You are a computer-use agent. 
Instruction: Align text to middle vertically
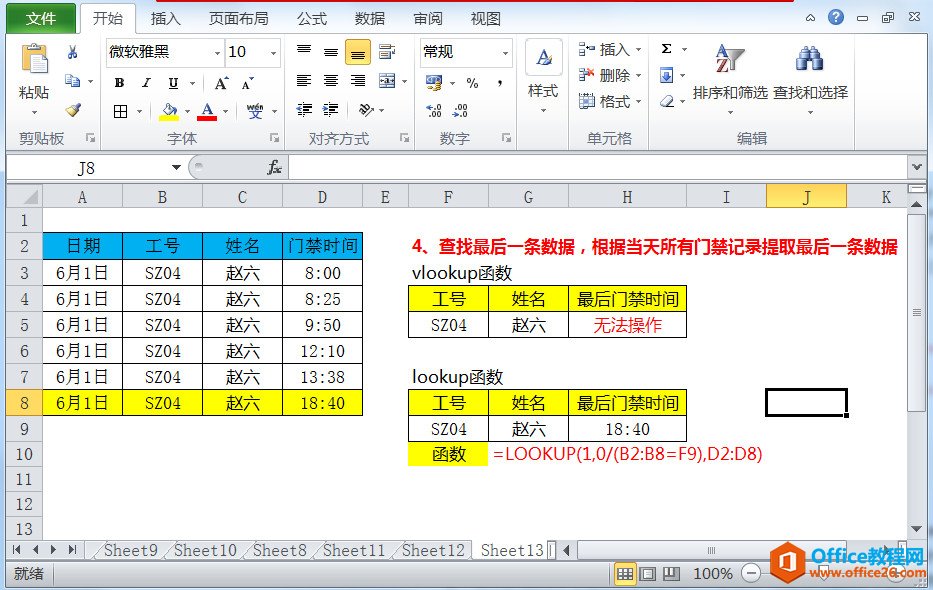pyautogui.click(x=331, y=51)
